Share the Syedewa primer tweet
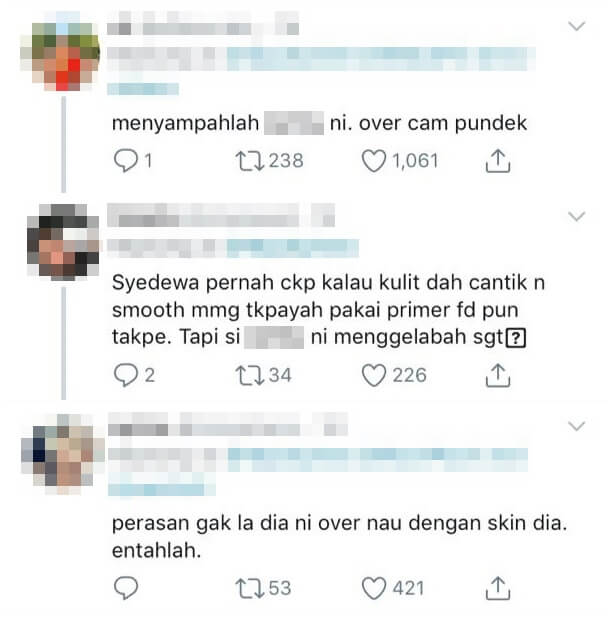The height and width of the screenshot is (617, 613). 498,375
